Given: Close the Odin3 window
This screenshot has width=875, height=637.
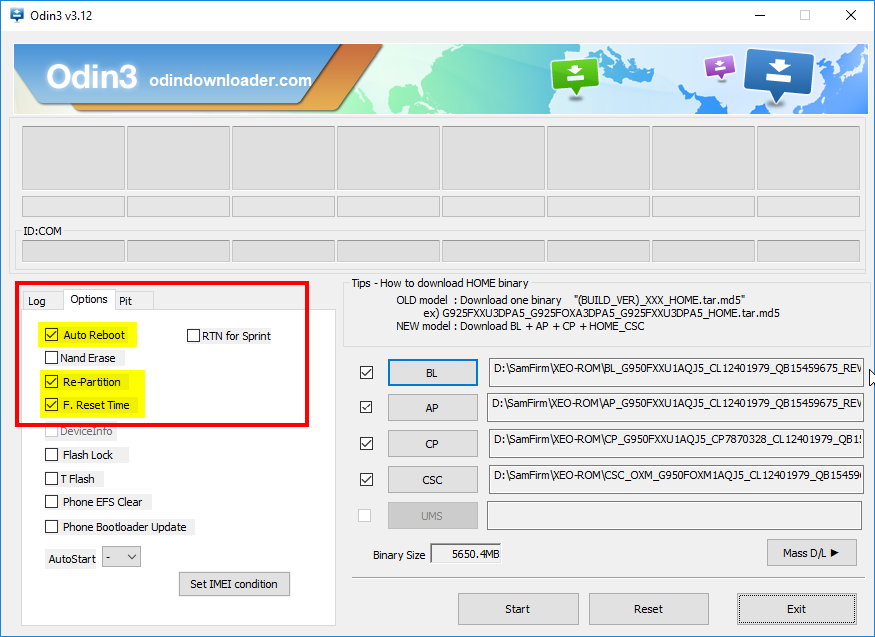Looking at the screenshot, I should click(x=850, y=15).
